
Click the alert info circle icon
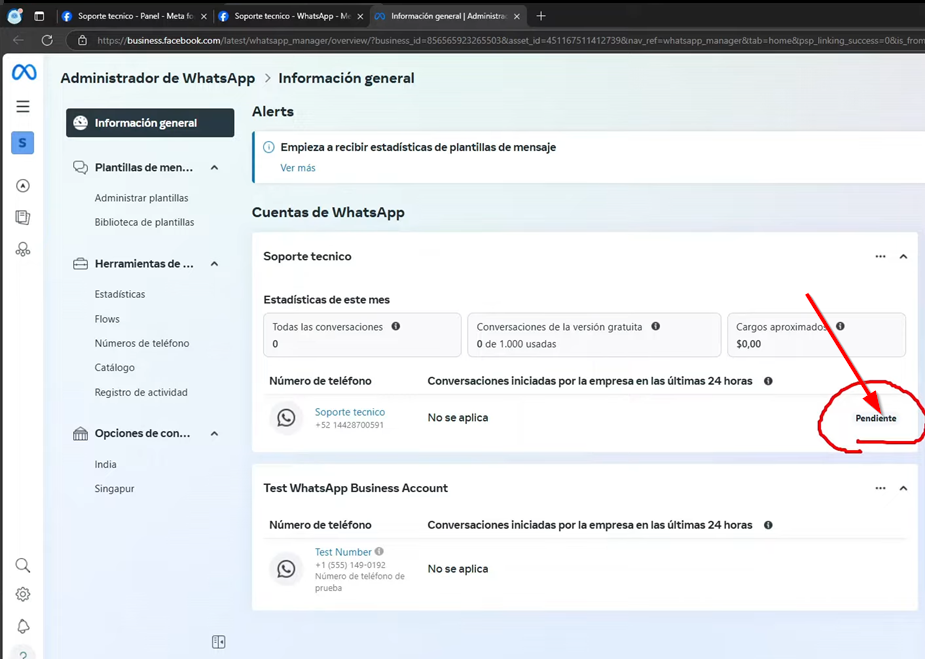(x=268, y=147)
